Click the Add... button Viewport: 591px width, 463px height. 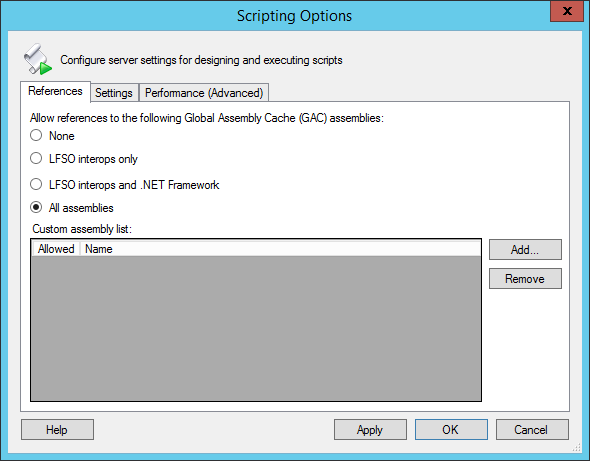tap(525, 250)
